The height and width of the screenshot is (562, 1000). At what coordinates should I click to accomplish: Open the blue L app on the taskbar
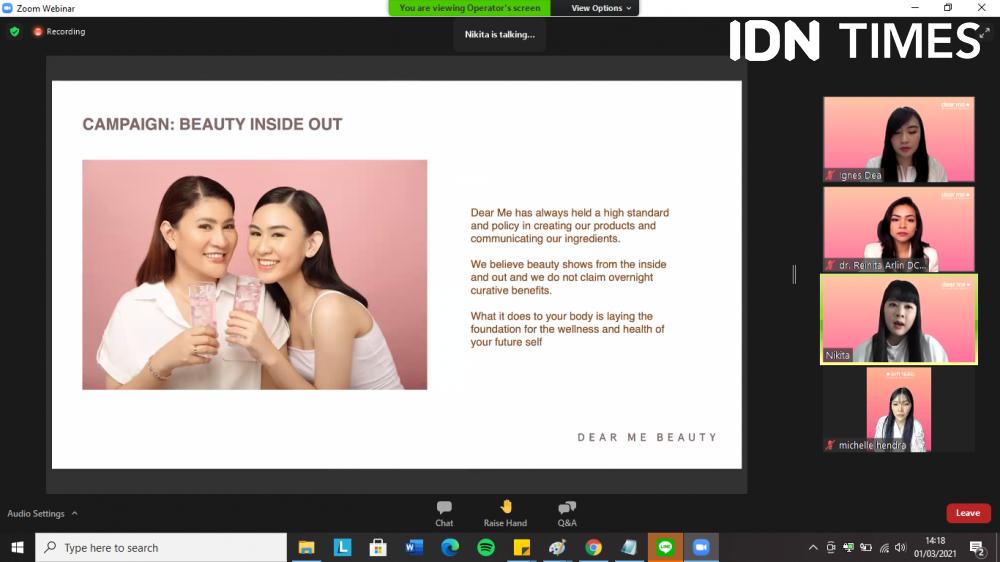tap(342, 547)
